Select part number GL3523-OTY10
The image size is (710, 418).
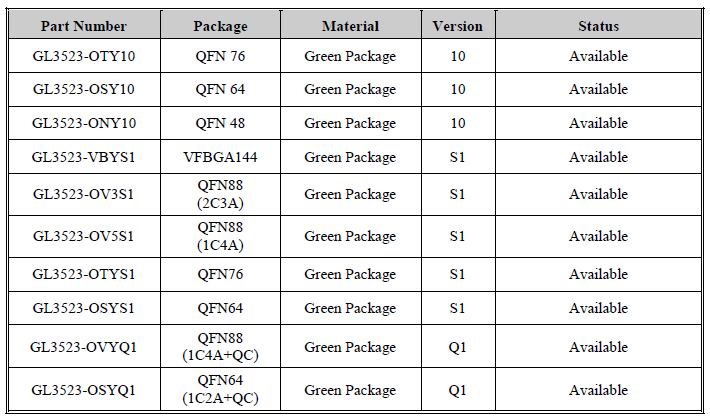tap(83, 56)
